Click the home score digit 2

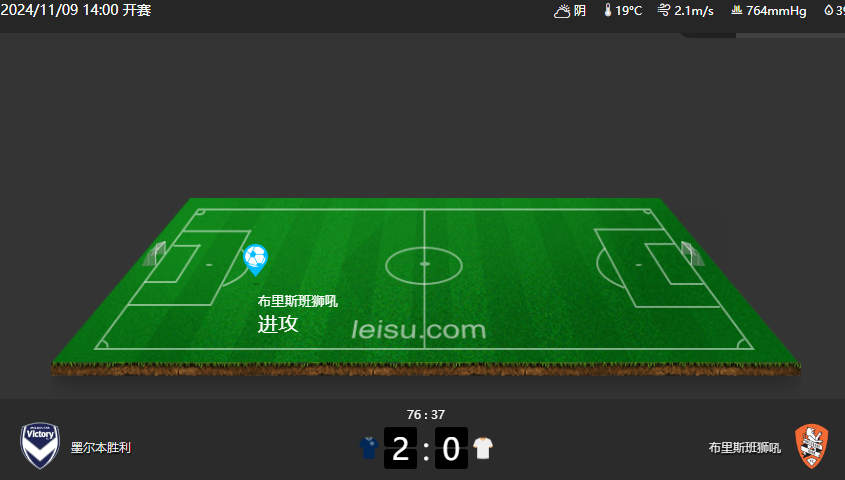click(400, 448)
